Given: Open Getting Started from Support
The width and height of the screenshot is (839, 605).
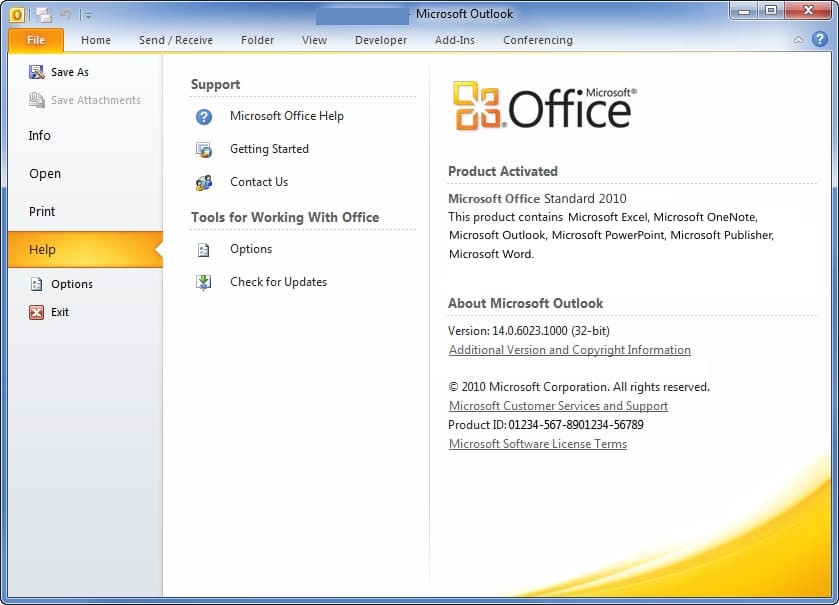Looking at the screenshot, I should pos(269,149).
